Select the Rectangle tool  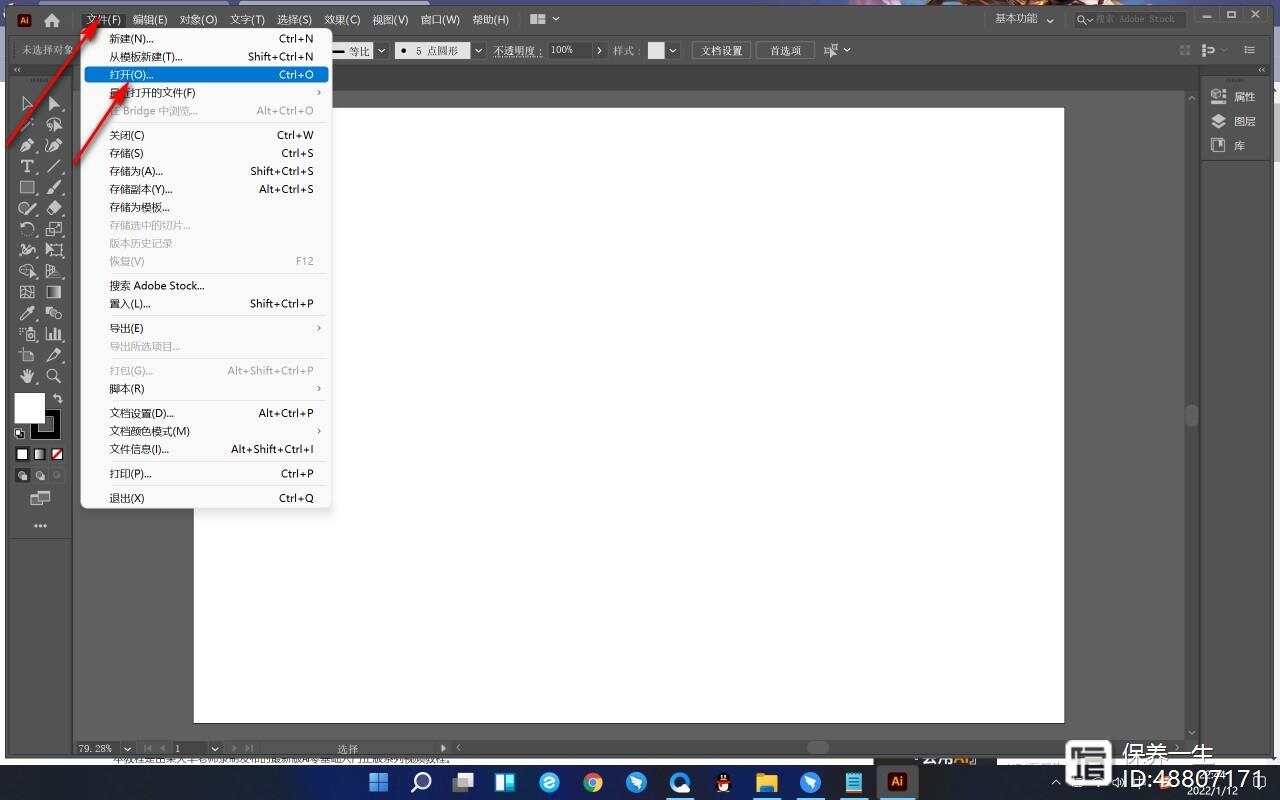coord(27,188)
